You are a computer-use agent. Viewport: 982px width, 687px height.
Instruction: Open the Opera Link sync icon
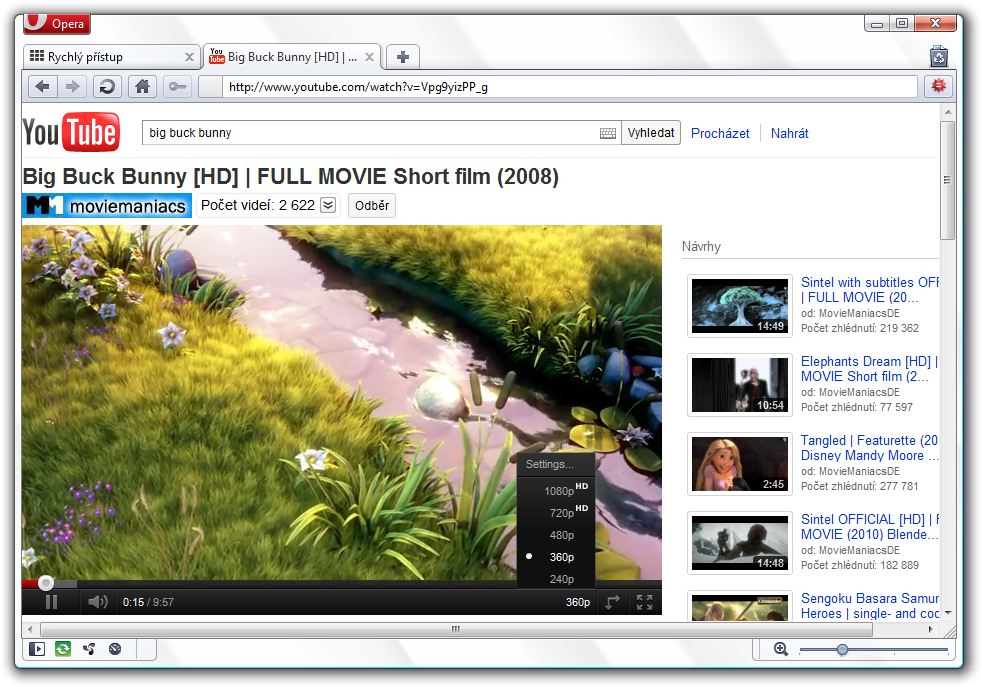pyautogui.click(x=63, y=649)
